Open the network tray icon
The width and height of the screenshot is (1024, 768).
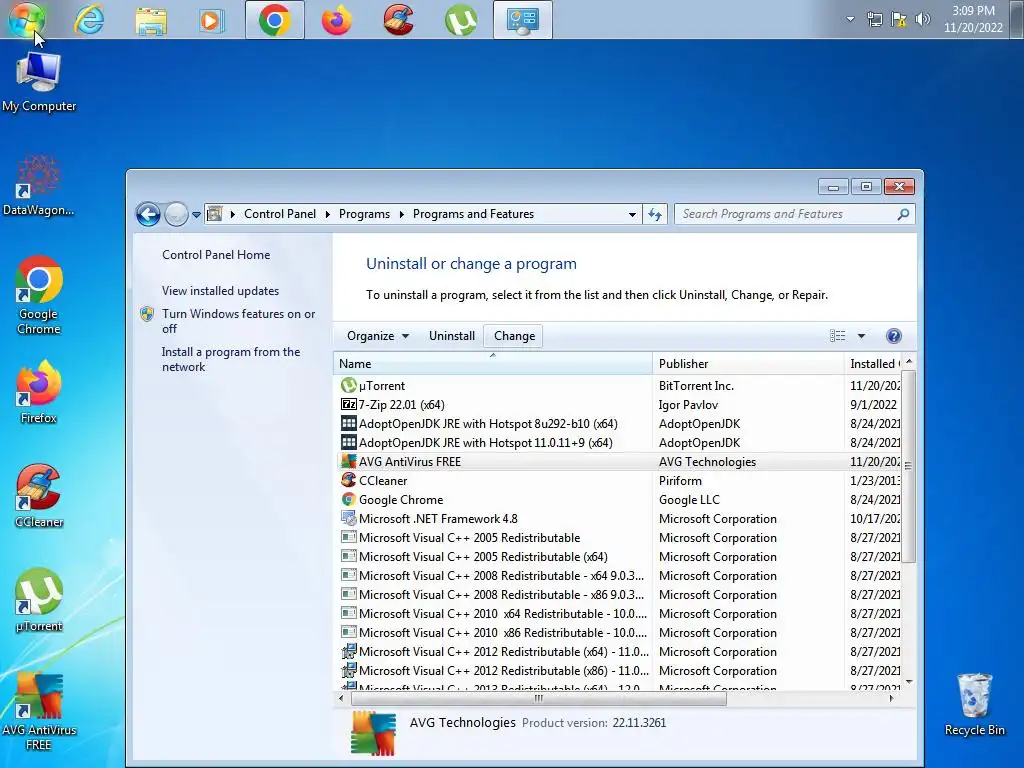tap(874, 19)
